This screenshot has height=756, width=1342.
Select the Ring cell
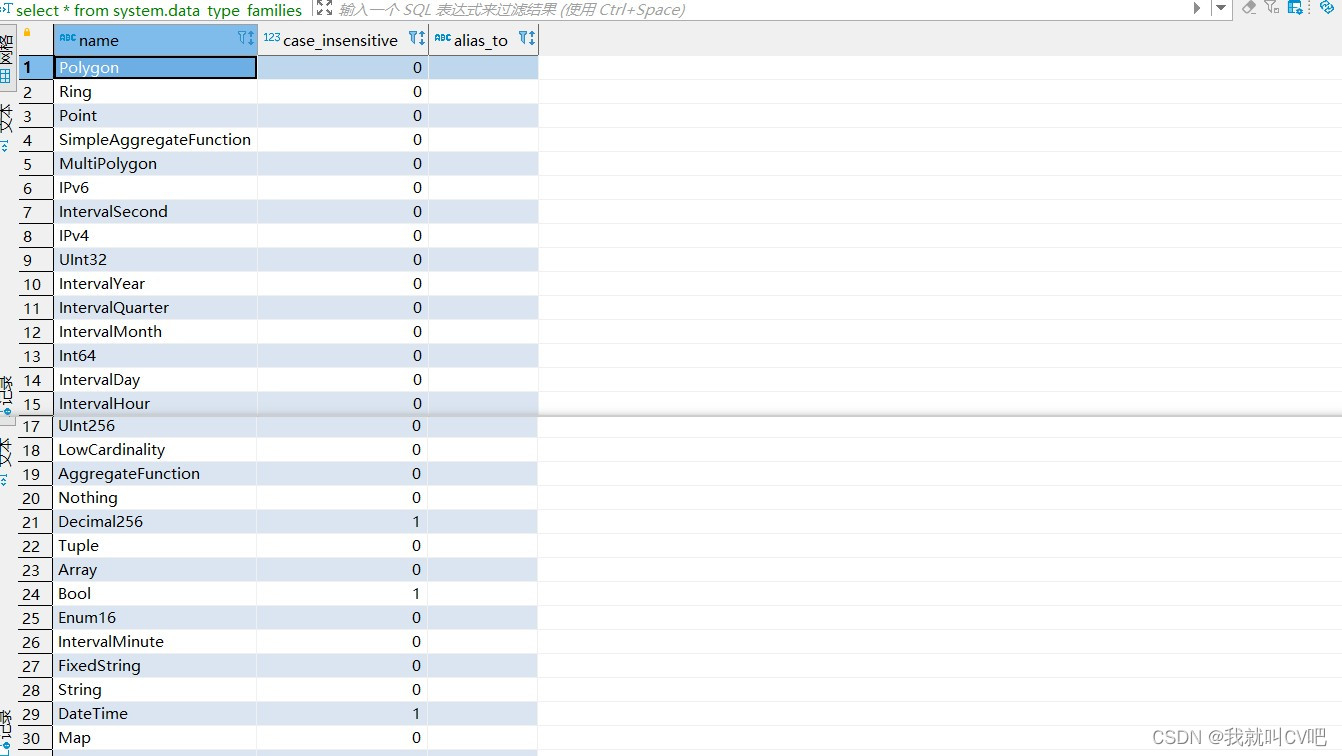156,92
